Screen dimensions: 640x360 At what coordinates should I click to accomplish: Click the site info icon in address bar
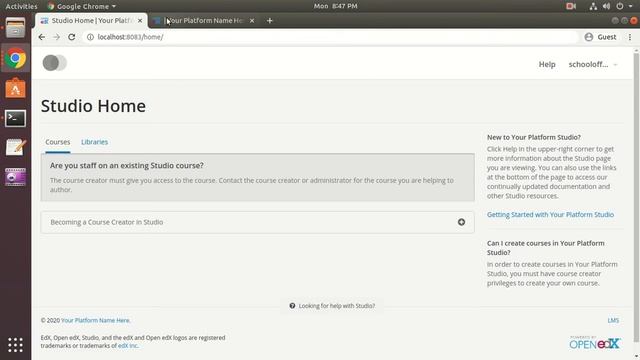coord(90,37)
